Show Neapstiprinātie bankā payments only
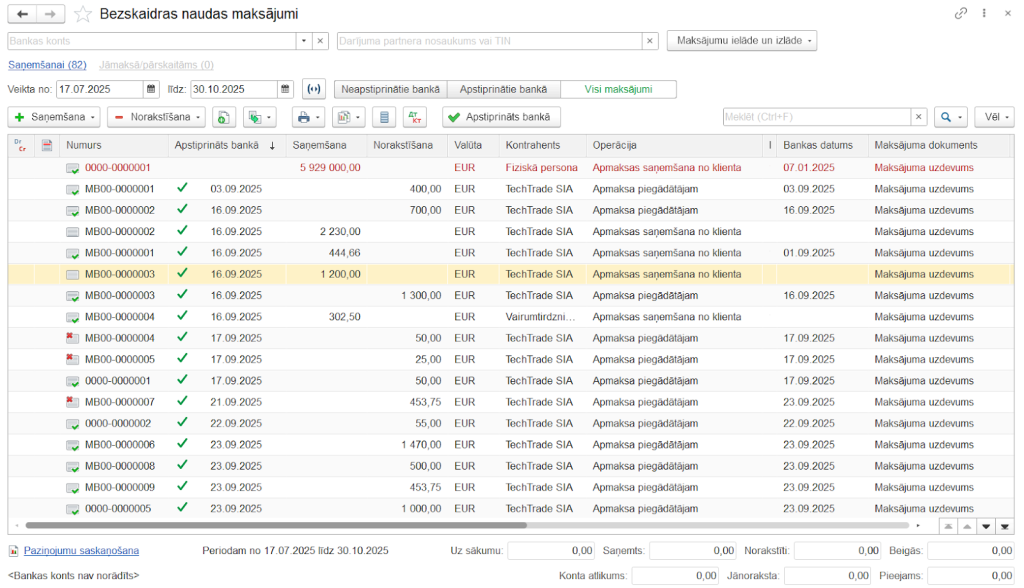This screenshot has width=1024, height=588. 390,89
